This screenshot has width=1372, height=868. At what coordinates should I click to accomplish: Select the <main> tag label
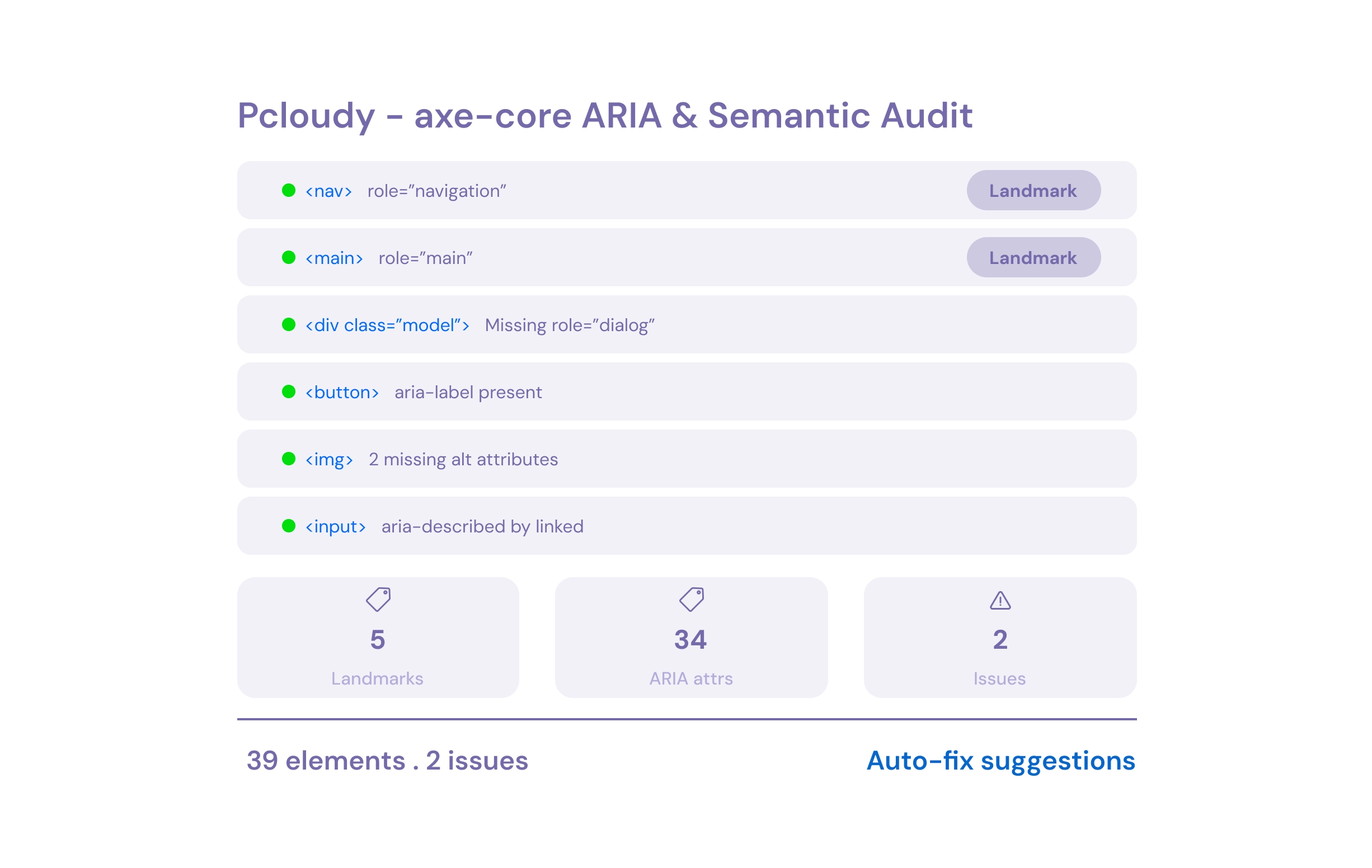335,258
